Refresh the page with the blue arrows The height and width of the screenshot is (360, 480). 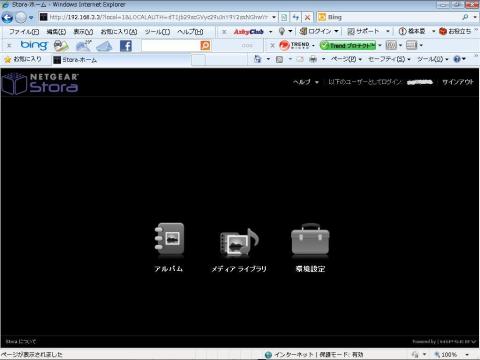point(296,17)
